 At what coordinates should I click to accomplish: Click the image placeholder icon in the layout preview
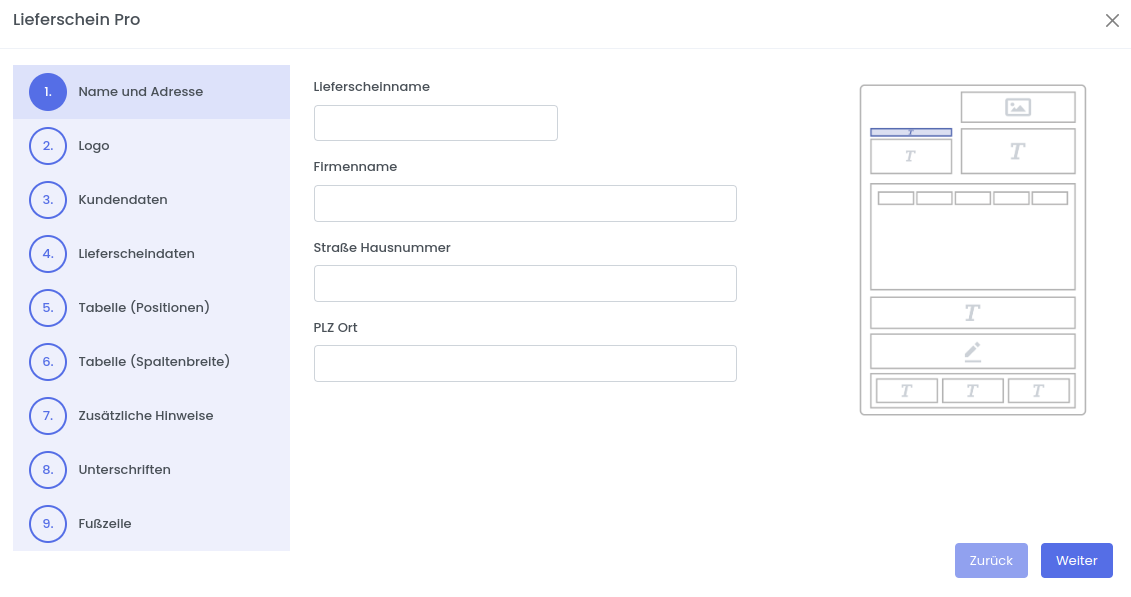[x=1018, y=107]
